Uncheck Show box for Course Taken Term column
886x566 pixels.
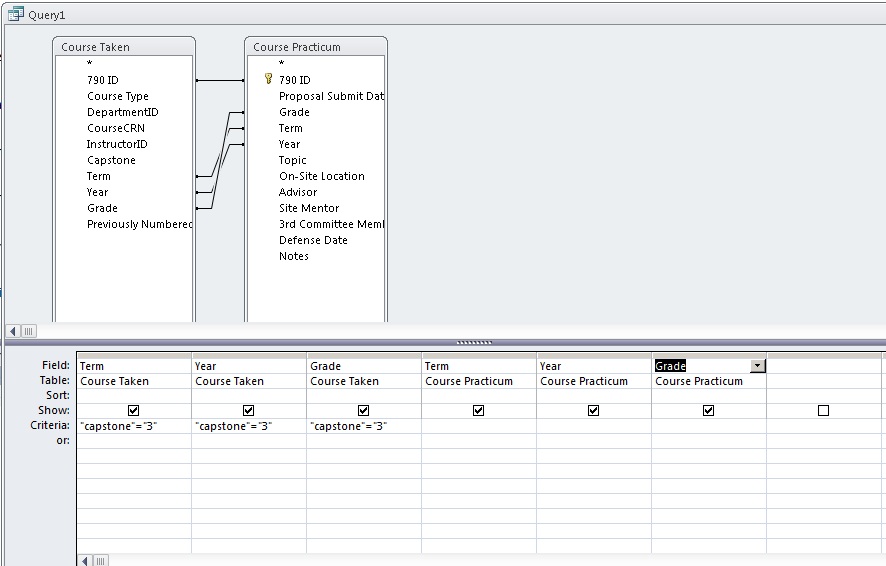click(x=134, y=410)
